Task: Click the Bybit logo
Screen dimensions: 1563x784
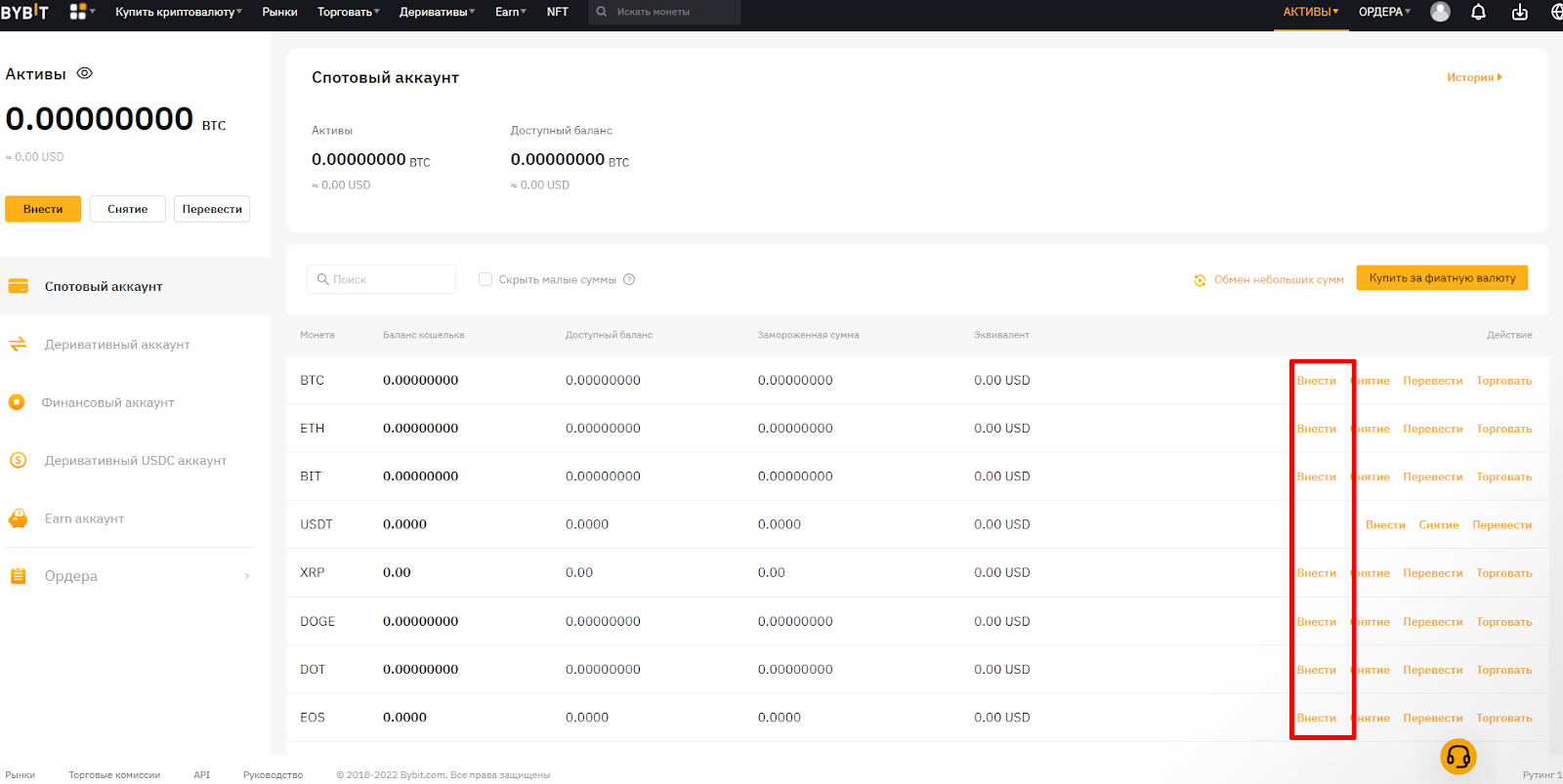Action: (x=24, y=12)
